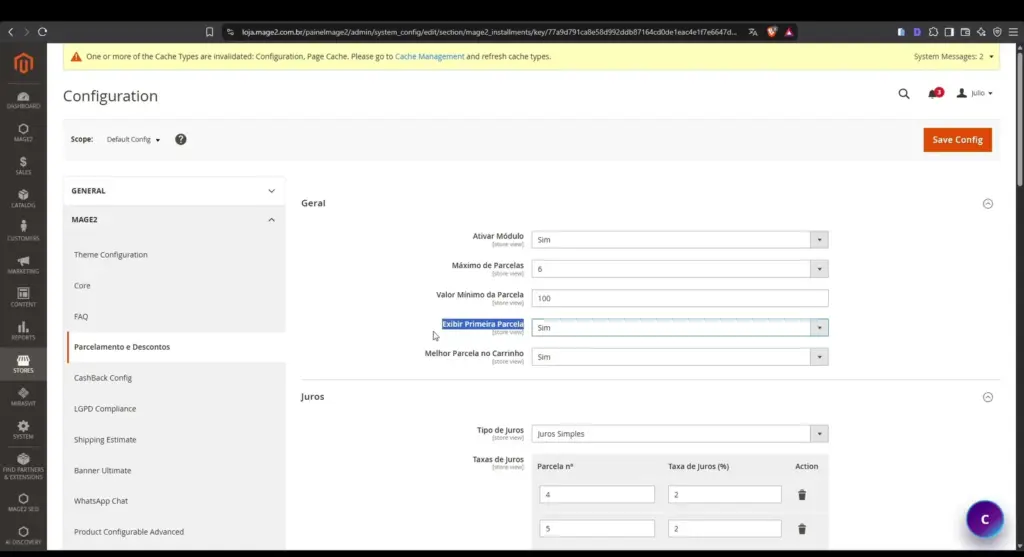1024x557 pixels.
Task: Click the Taxa de Juros field in row 5
Action: click(724, 528)
